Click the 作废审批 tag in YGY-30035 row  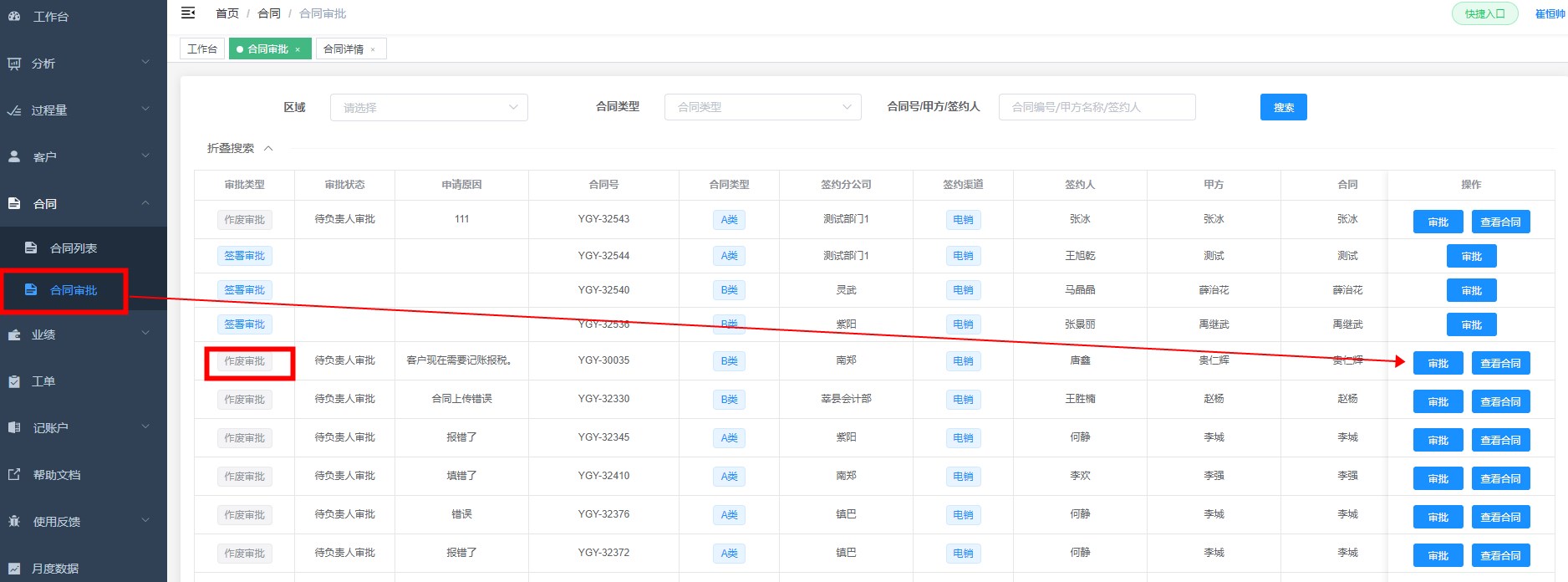pos(244,361)
